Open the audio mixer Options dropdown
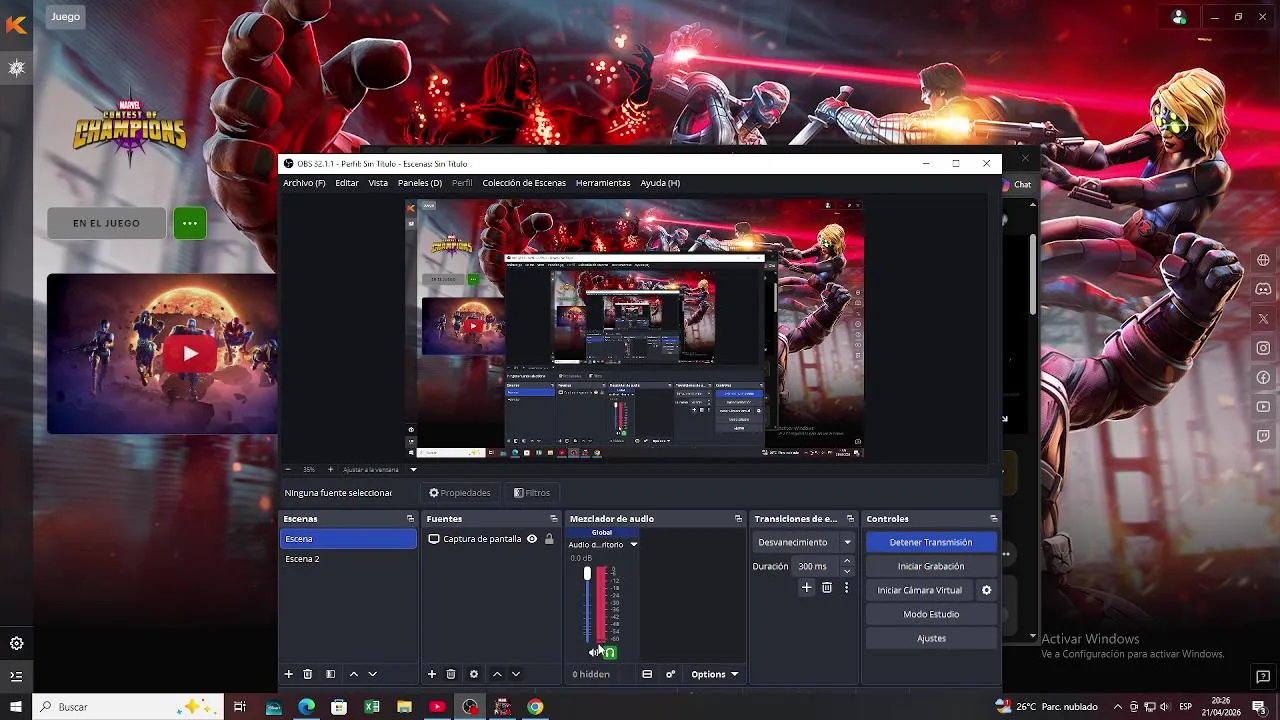 (x=714, y=674)
